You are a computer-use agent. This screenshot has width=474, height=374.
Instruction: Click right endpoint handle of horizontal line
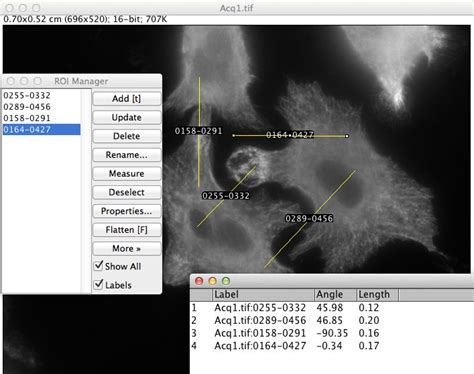point(347,136)
